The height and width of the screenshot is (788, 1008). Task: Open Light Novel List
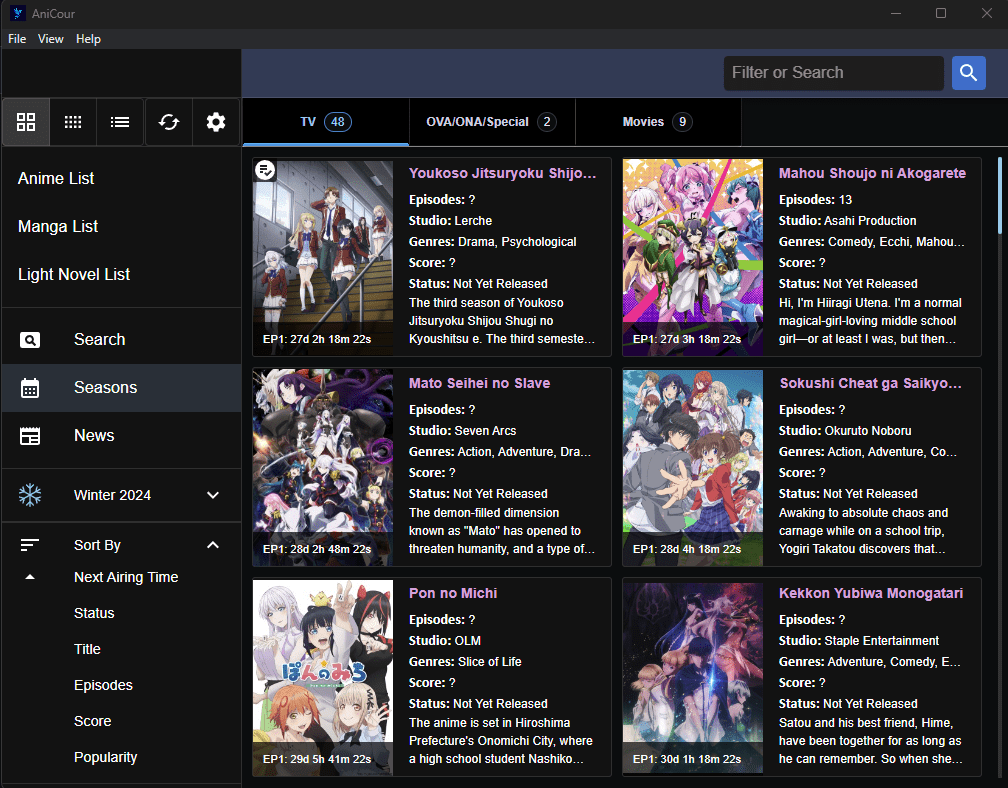tap(74, 275)
